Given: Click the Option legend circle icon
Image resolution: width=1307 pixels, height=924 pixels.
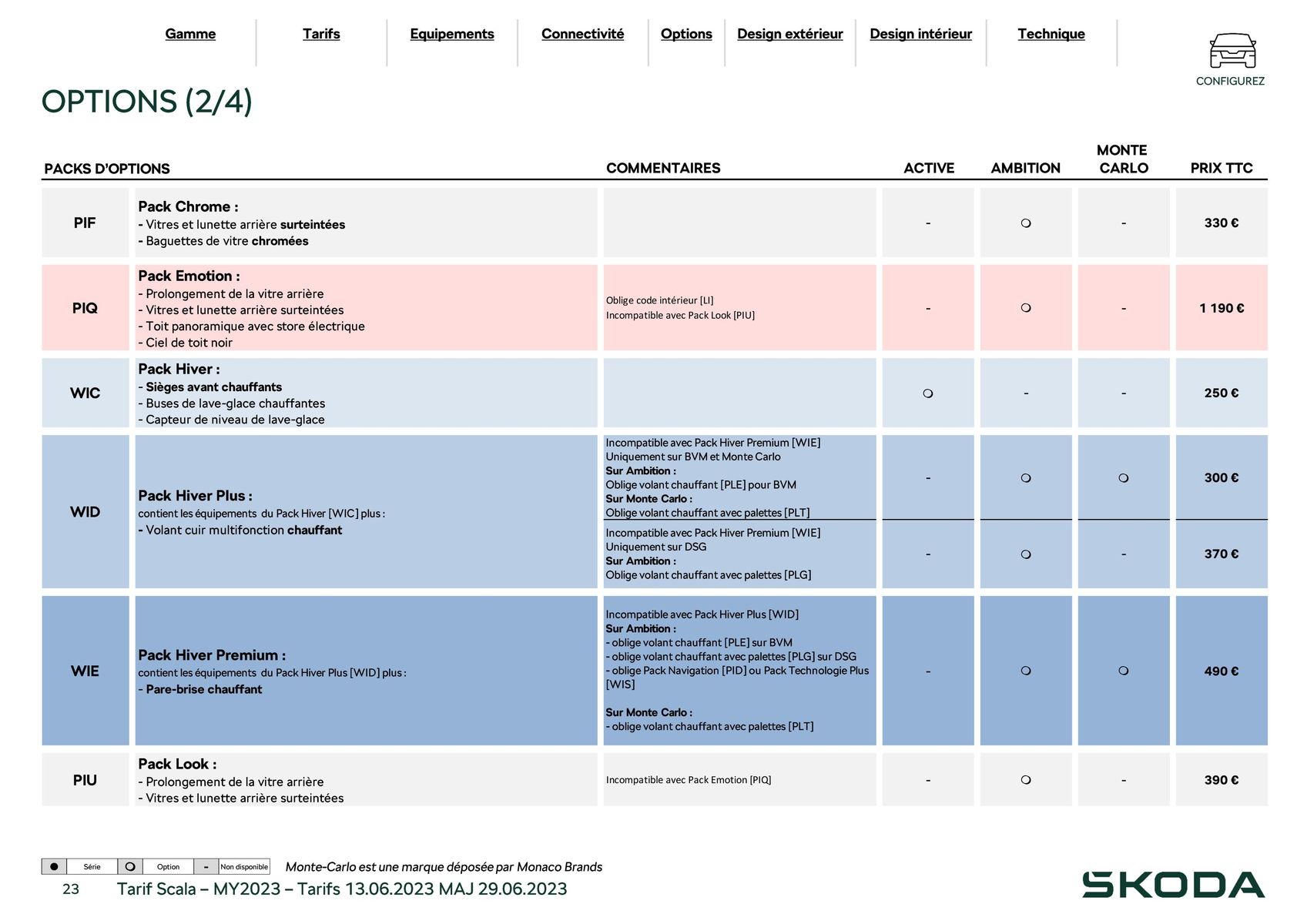Looking at the screenshot, I should (x=130, y=866).
